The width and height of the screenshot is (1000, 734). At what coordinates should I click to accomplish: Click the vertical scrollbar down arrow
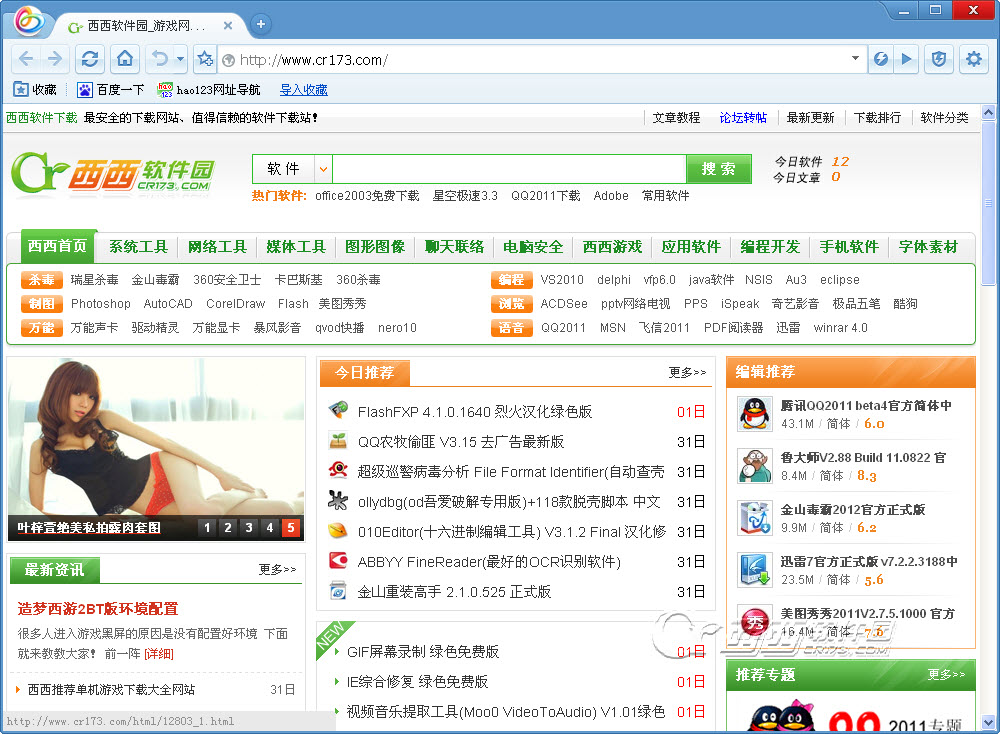989,723
